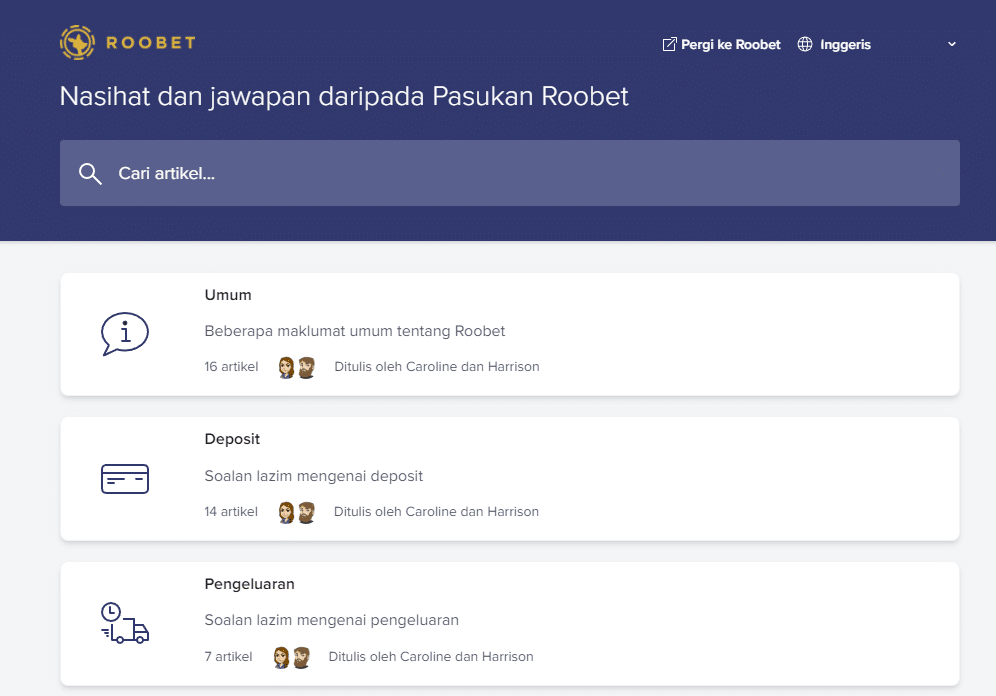Click Harrison's avatar in Pengeluaran card

click(x=301, y=657)
